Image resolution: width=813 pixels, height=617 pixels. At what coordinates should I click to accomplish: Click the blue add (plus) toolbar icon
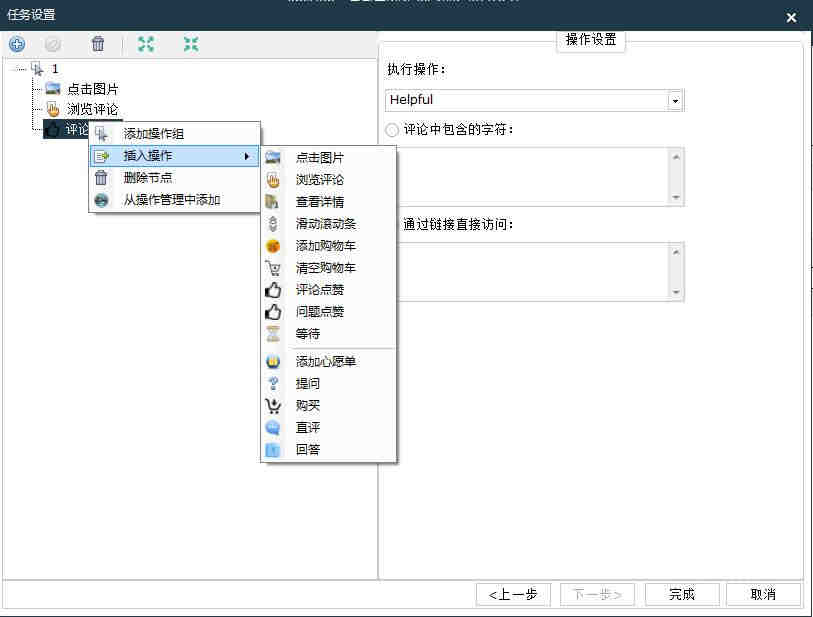tap(17, 44)
